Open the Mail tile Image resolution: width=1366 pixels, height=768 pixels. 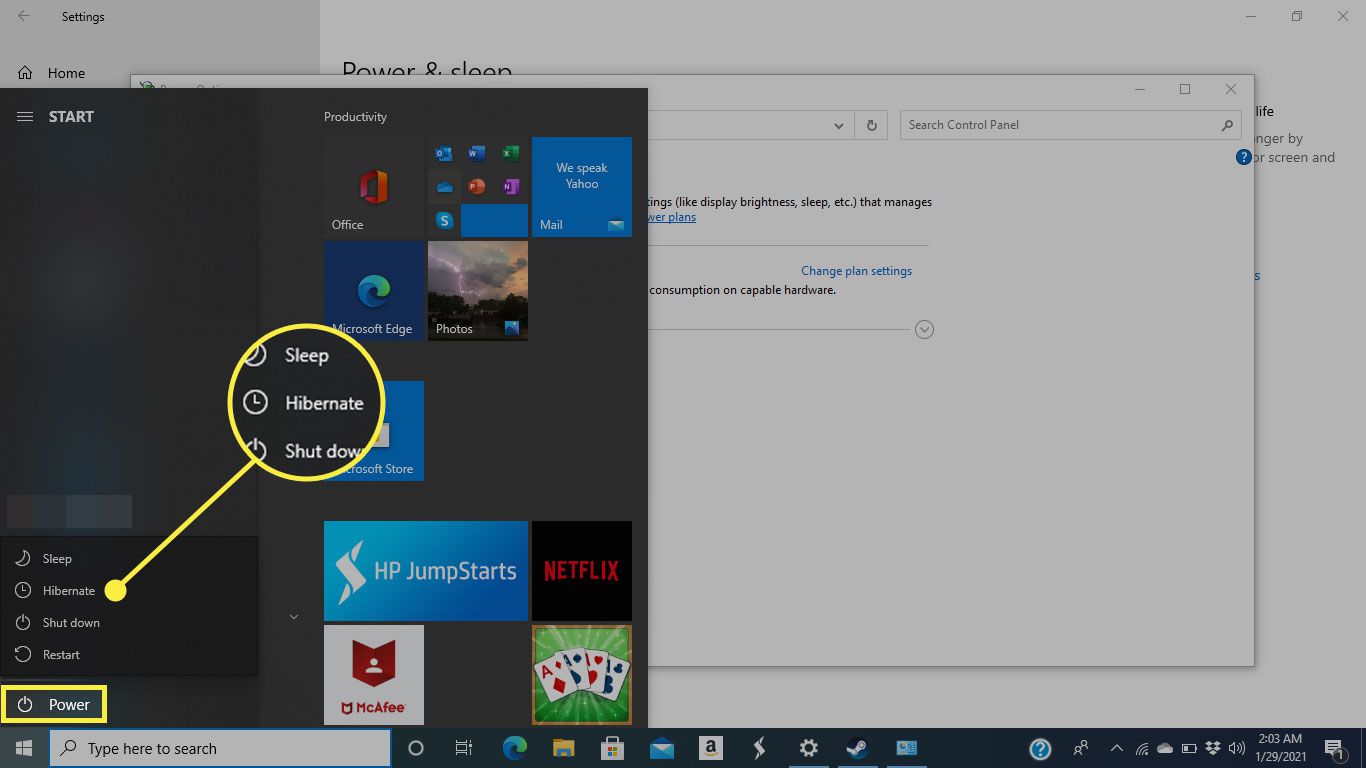coord(582,187)
